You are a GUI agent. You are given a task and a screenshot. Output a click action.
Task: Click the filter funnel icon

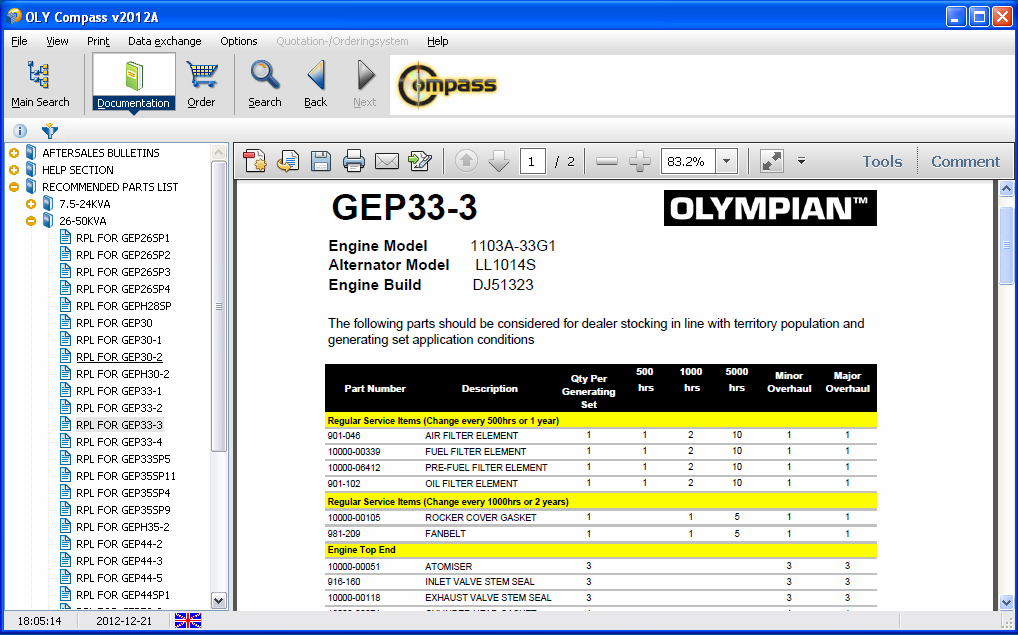click(50, 131)
